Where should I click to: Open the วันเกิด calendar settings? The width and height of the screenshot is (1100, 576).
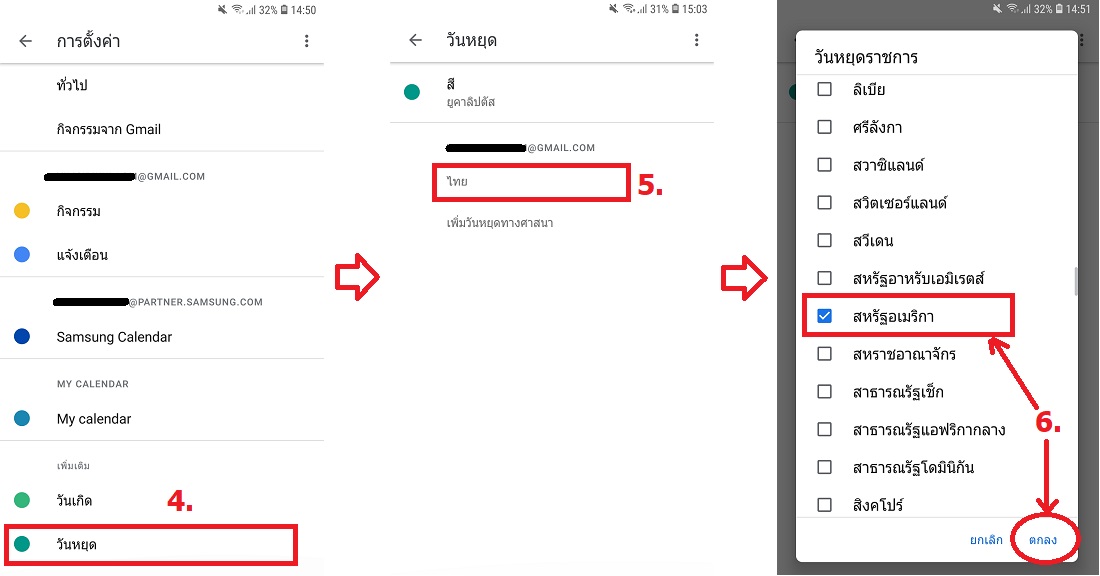click(162, 500)
